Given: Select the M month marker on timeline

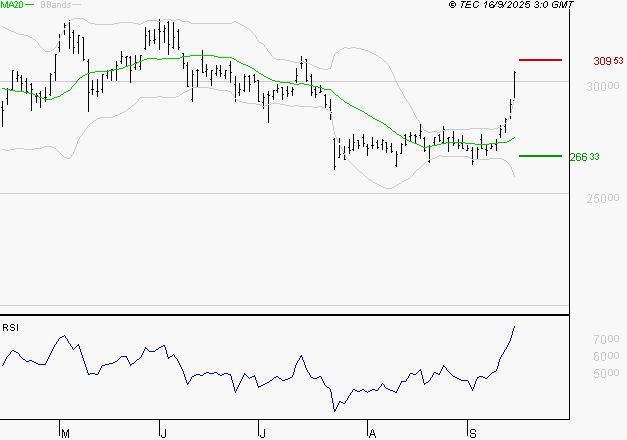Looking at the screenshot, I should pyautogui.click(x=65, y=433).
